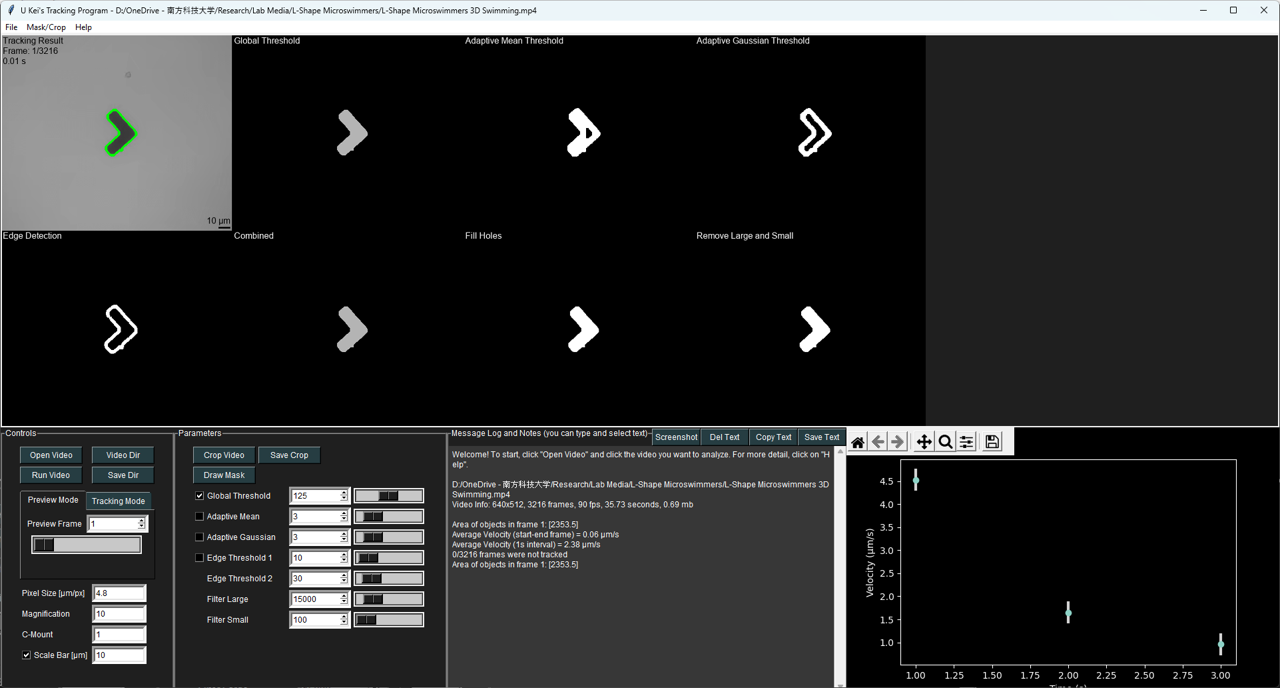1280x688 pixels.
Task: Click the Pixel Size input field
Action: coord(118,593)
